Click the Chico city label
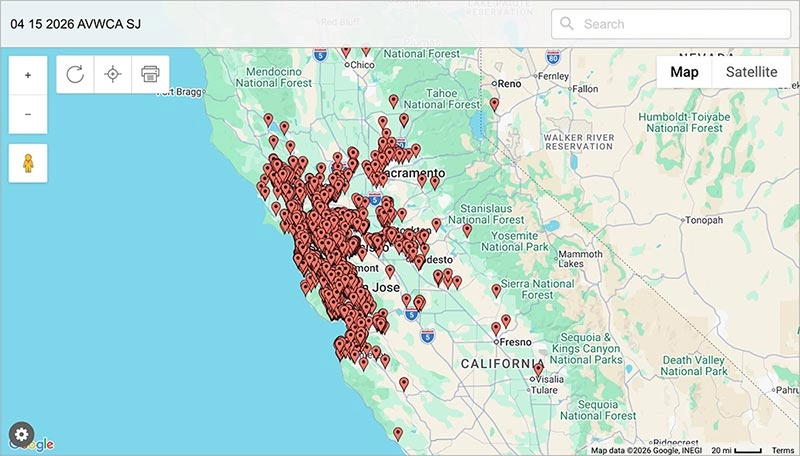 coord(363,65)
